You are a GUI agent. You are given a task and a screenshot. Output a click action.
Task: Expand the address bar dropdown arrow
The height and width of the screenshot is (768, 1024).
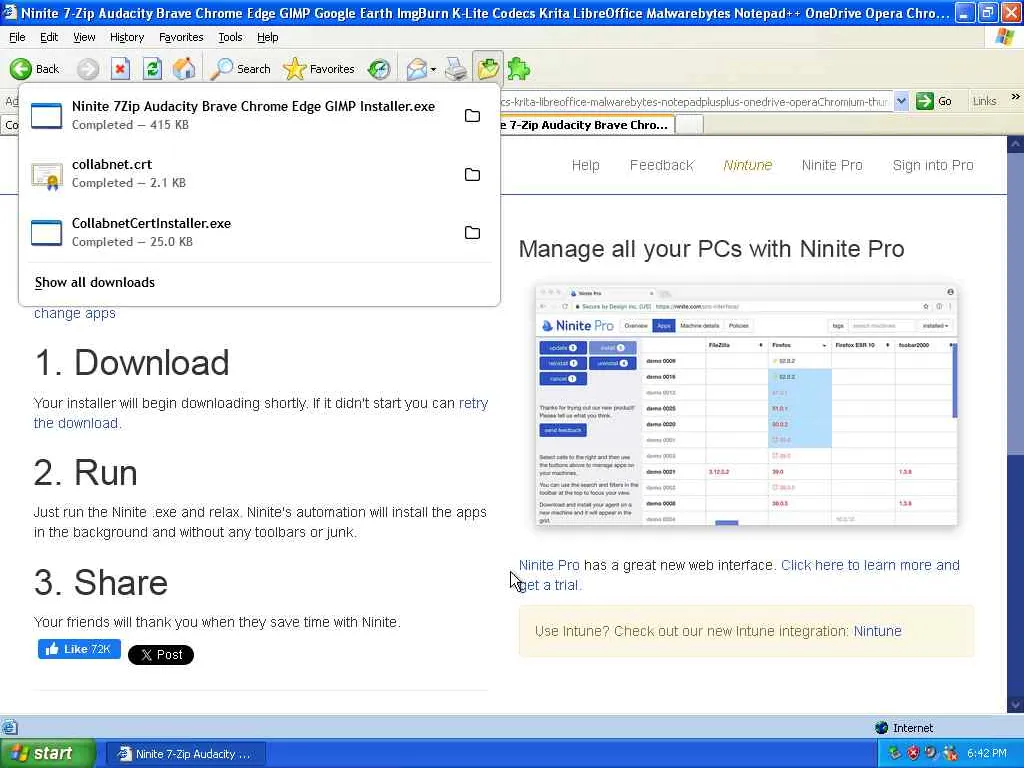901,101
